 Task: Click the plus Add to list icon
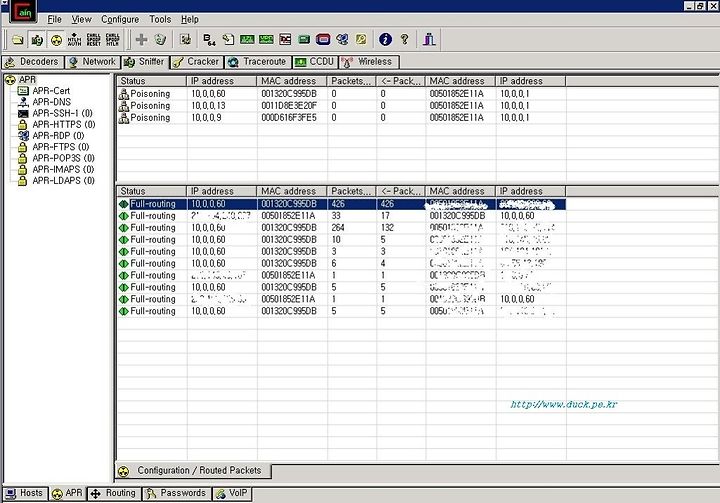click(141, 40)
